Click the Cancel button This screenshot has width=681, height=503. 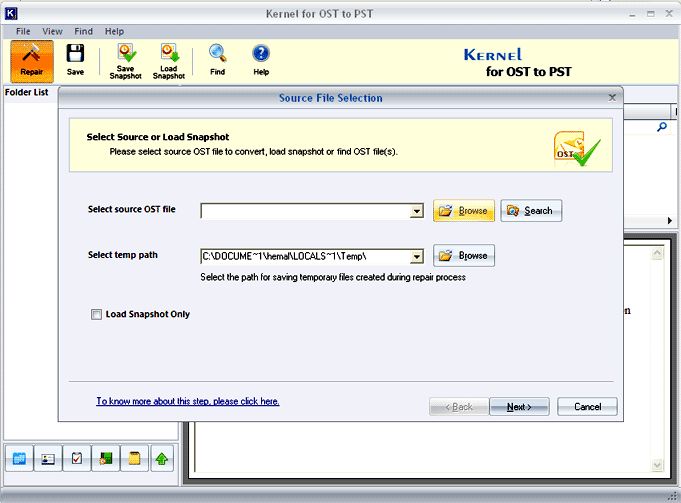click(587, 407)
